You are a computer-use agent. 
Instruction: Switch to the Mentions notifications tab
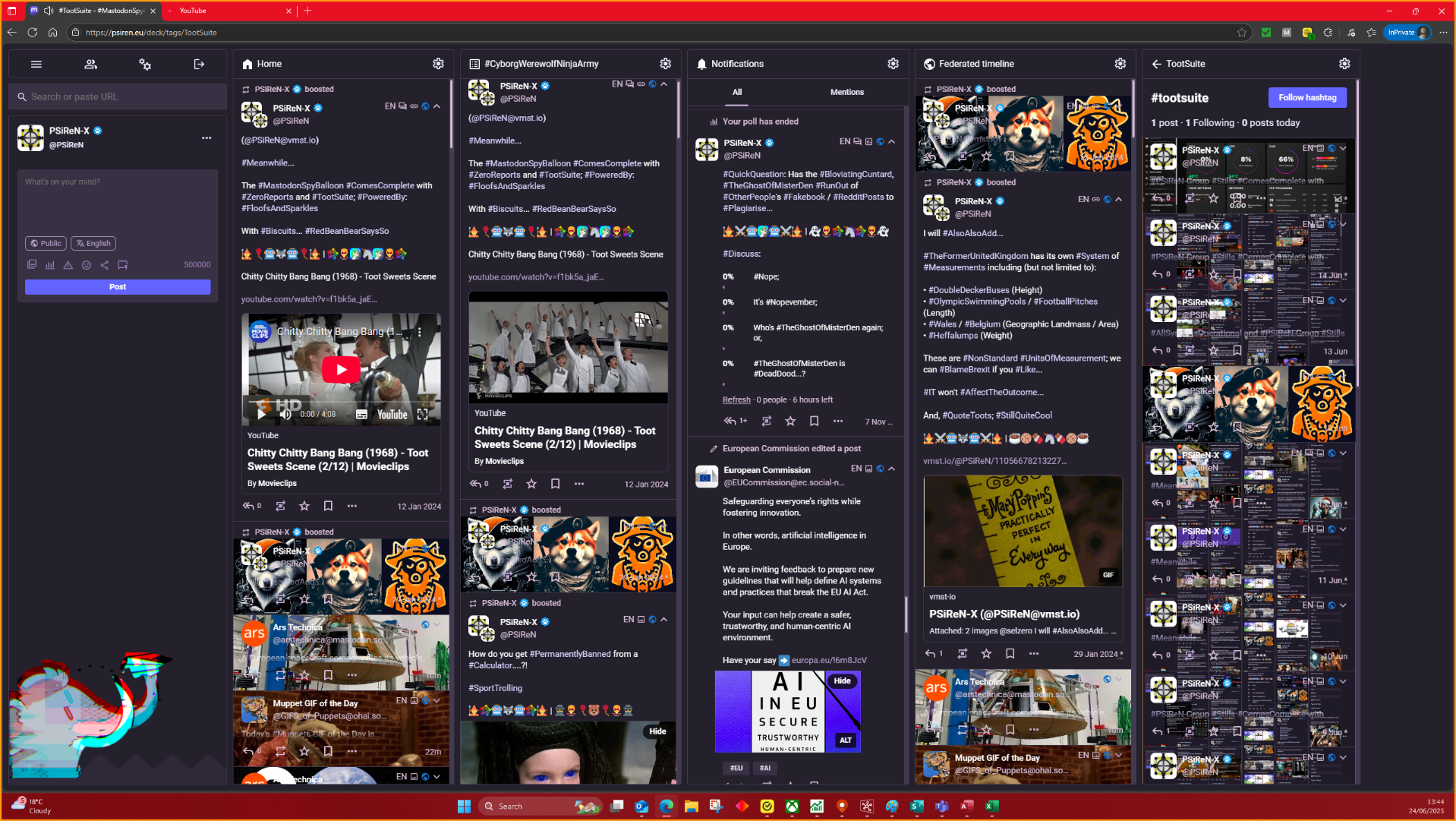(x=847, y=92)
